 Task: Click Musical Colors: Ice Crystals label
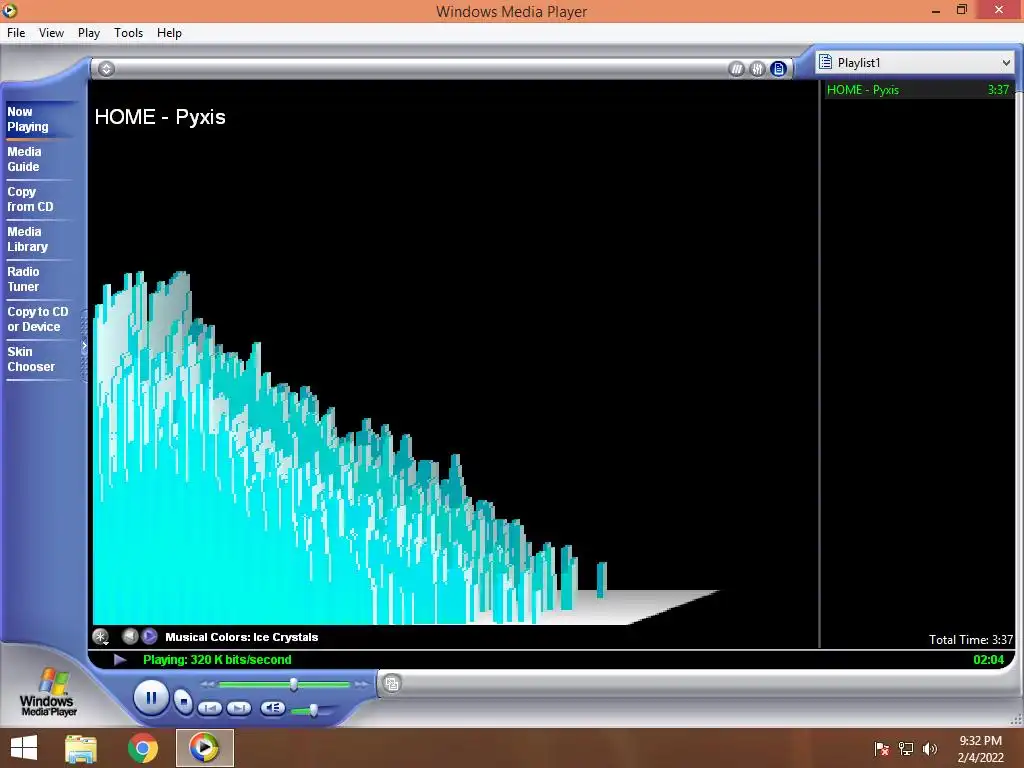click(242, 637)
